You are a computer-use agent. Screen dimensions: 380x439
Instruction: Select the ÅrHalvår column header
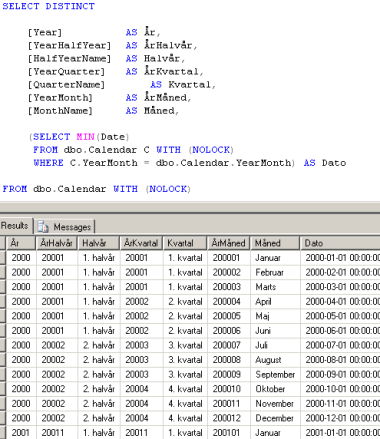pos(56,243)
